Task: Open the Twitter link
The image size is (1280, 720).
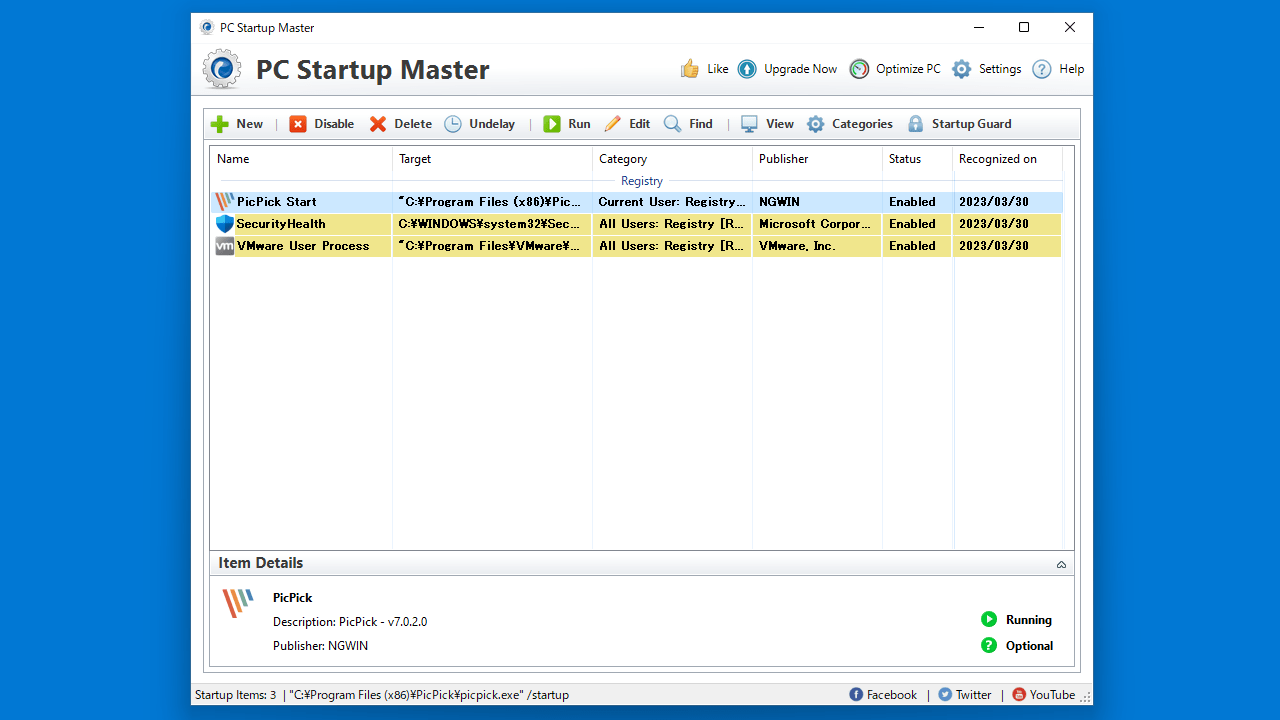Action: point(973,694)
